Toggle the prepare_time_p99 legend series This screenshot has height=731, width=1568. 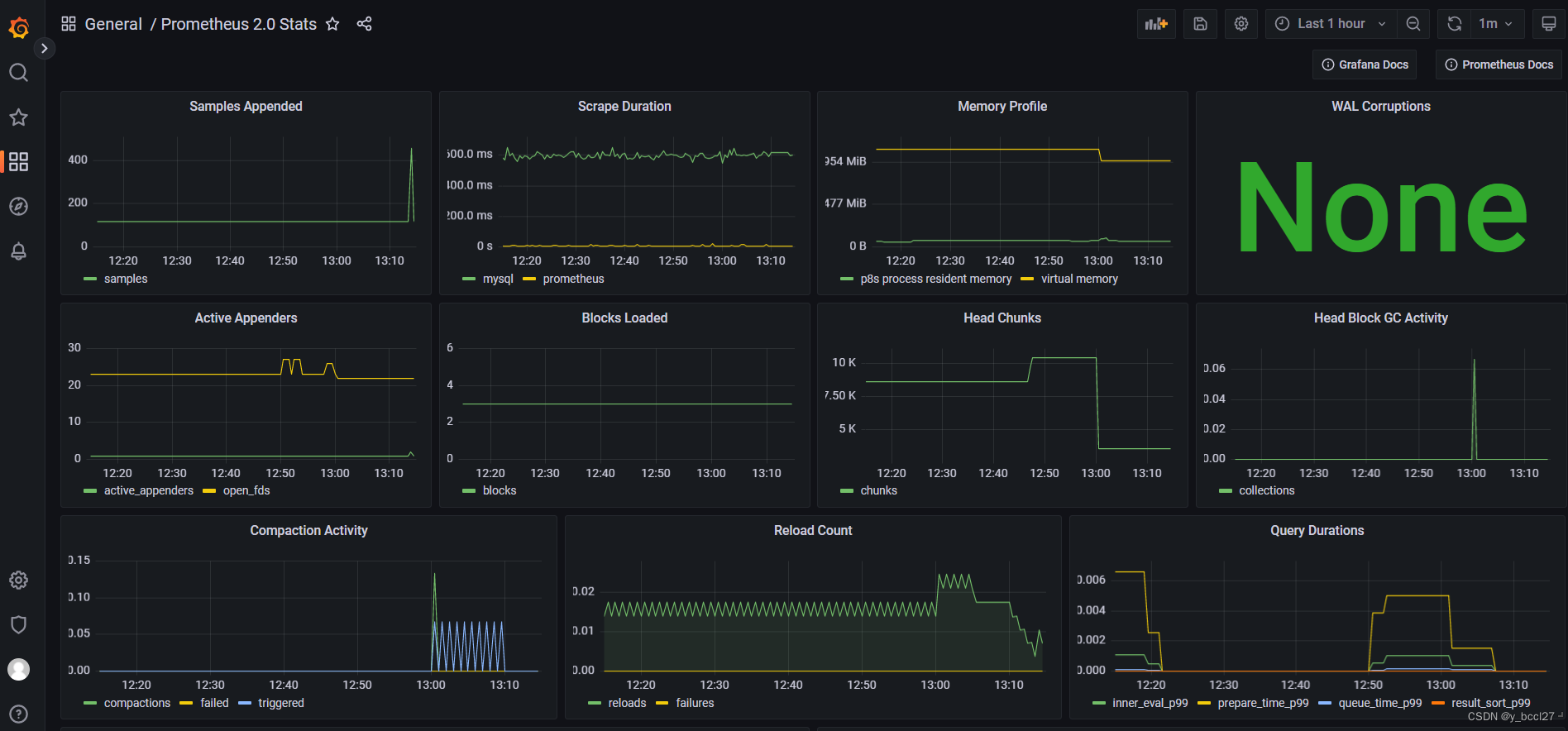(1263, 703)
